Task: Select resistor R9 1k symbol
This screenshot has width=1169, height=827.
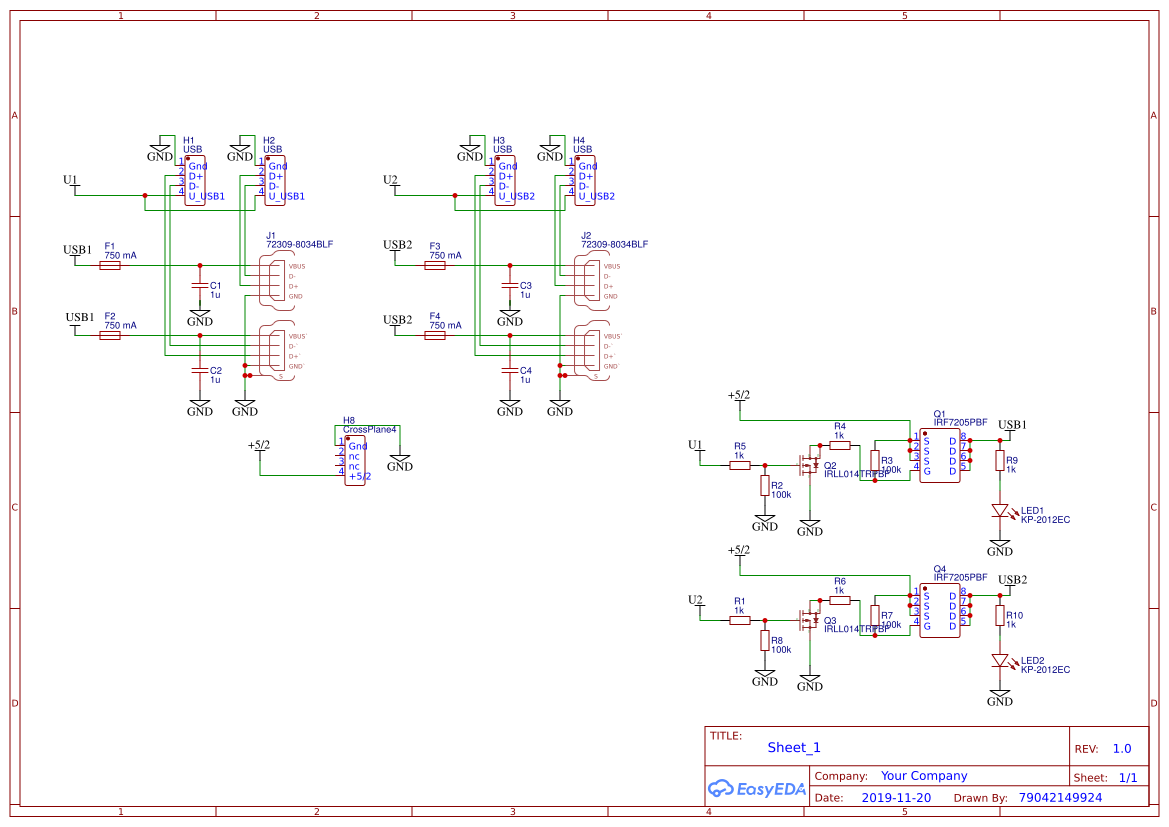Action: (1000, 461)
